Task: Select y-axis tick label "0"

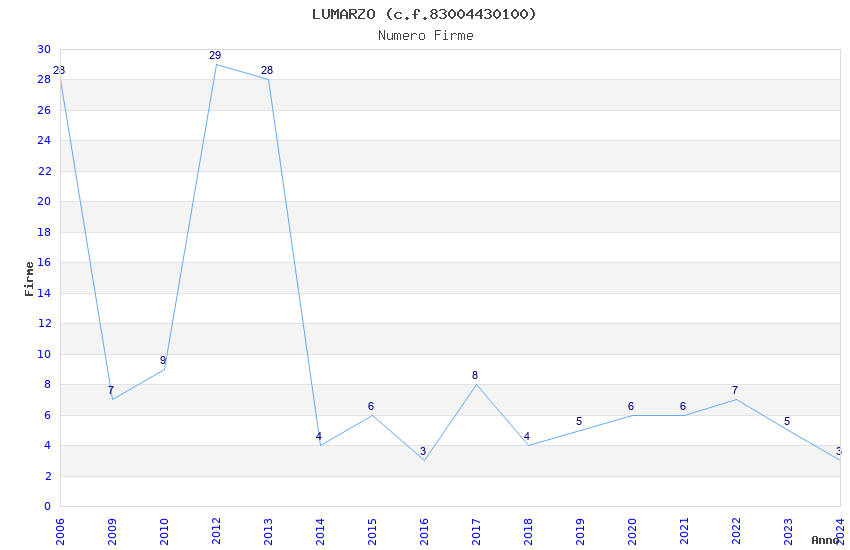Action: (48, 507)
